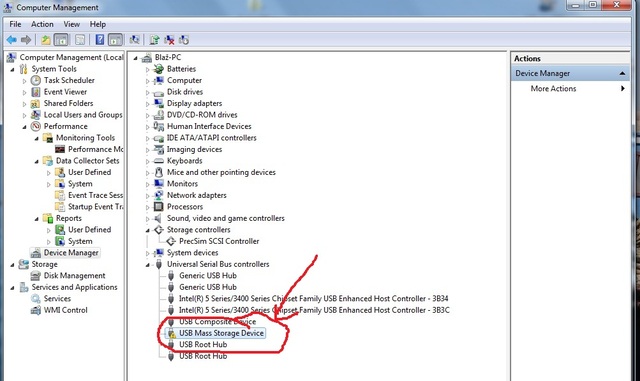Click the Properties toolbar icon
This screenshot has width=640, height=381.
pyautogui.click(x=80, y=40)
